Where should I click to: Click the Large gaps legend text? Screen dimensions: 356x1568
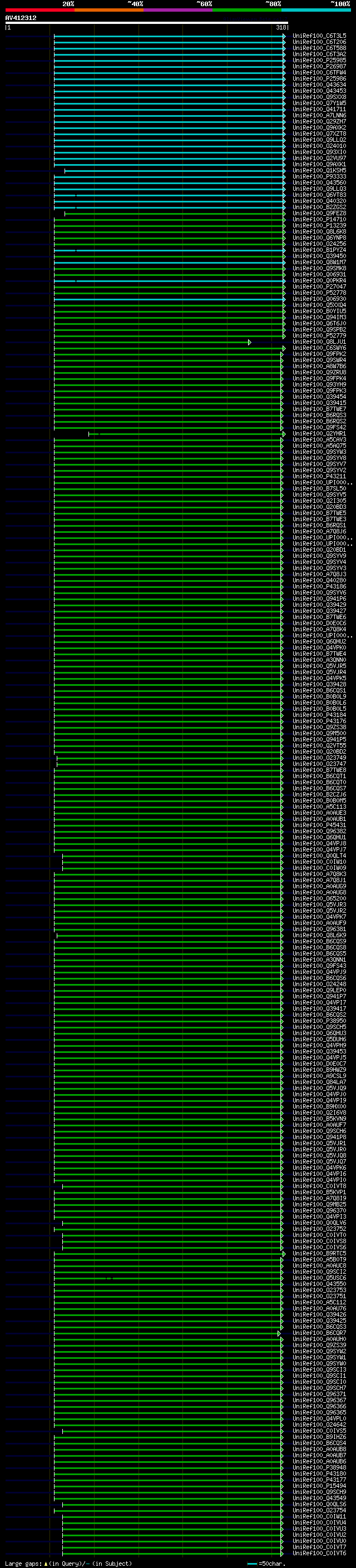click(68, 1563)
